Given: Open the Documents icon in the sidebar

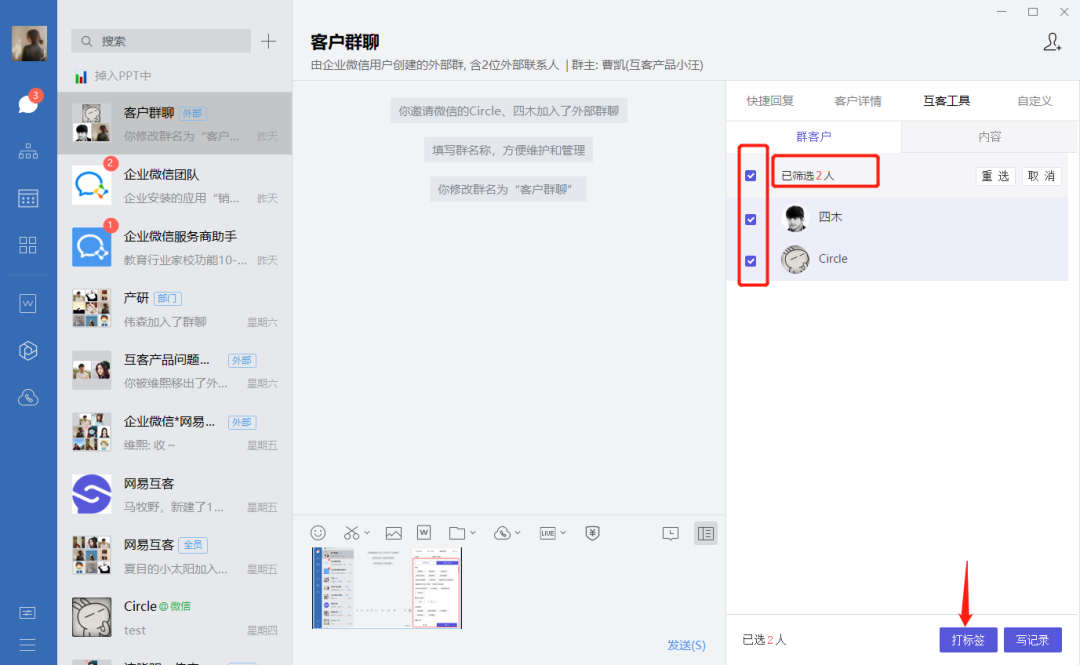Looking at the screenshot, I should (28, 303).
